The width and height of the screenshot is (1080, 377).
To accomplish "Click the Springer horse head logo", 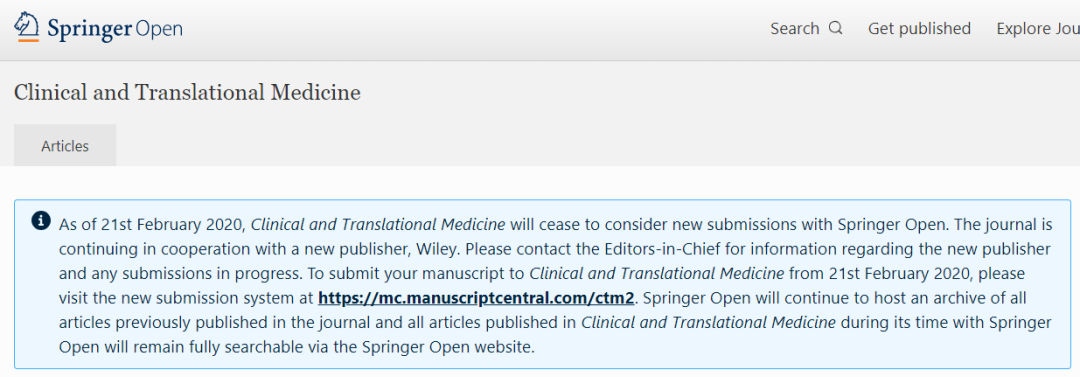I will [27, 25].
